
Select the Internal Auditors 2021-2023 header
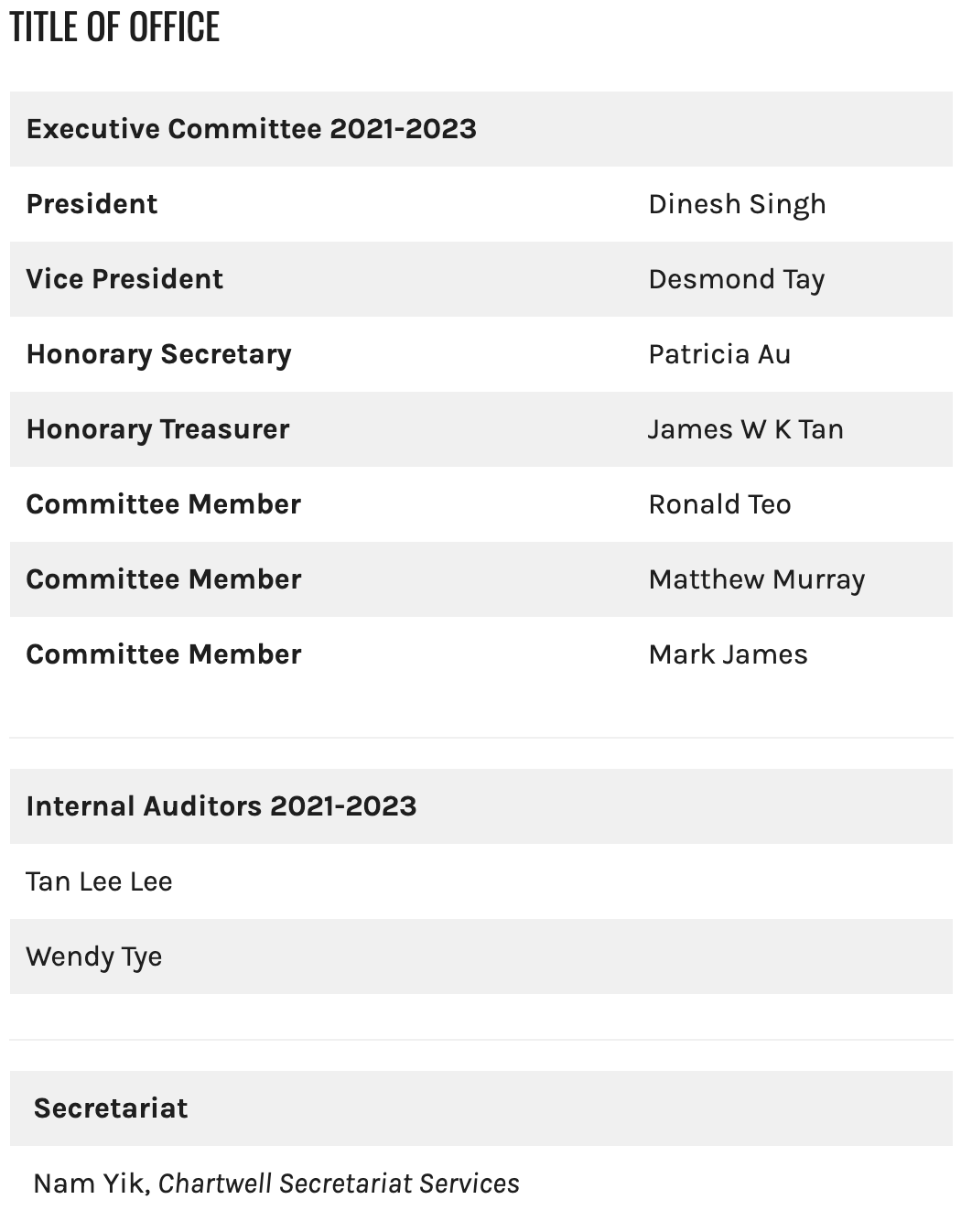221,806
